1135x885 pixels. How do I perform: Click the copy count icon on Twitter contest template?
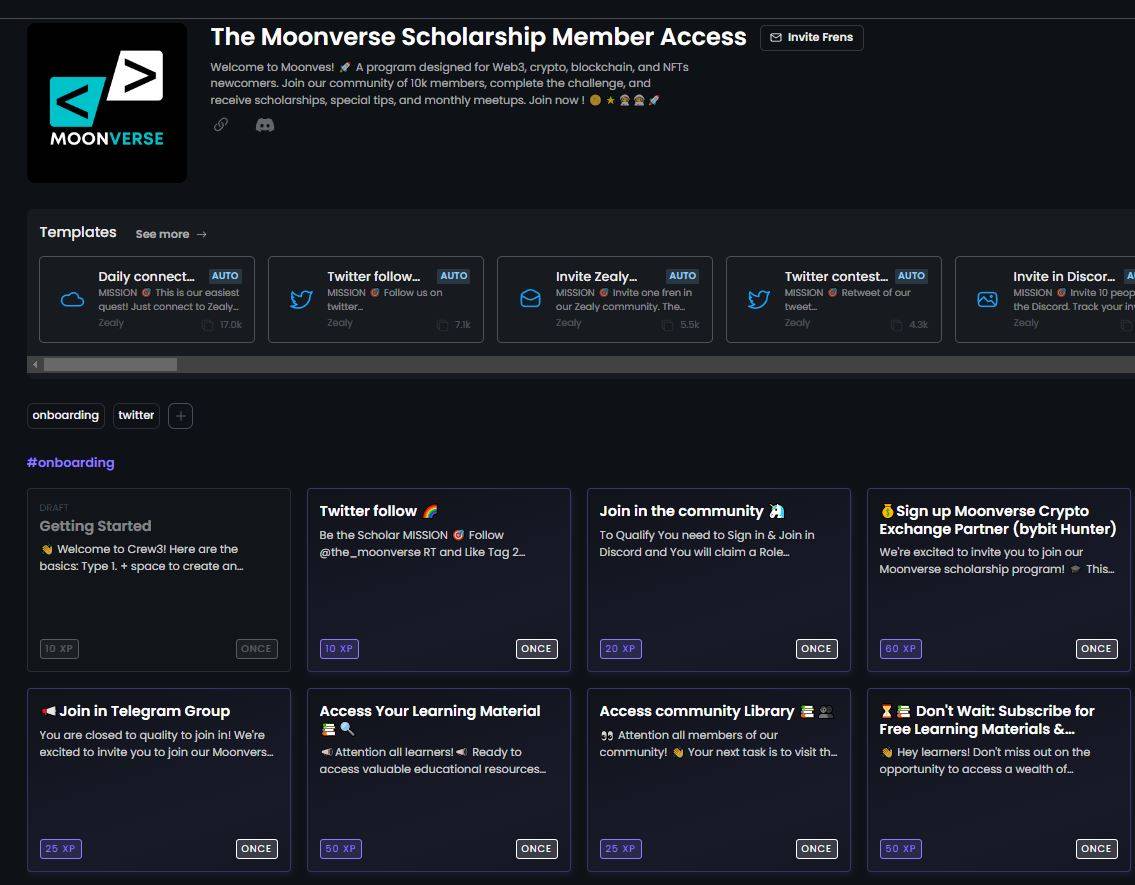click(x=896, y=325)
